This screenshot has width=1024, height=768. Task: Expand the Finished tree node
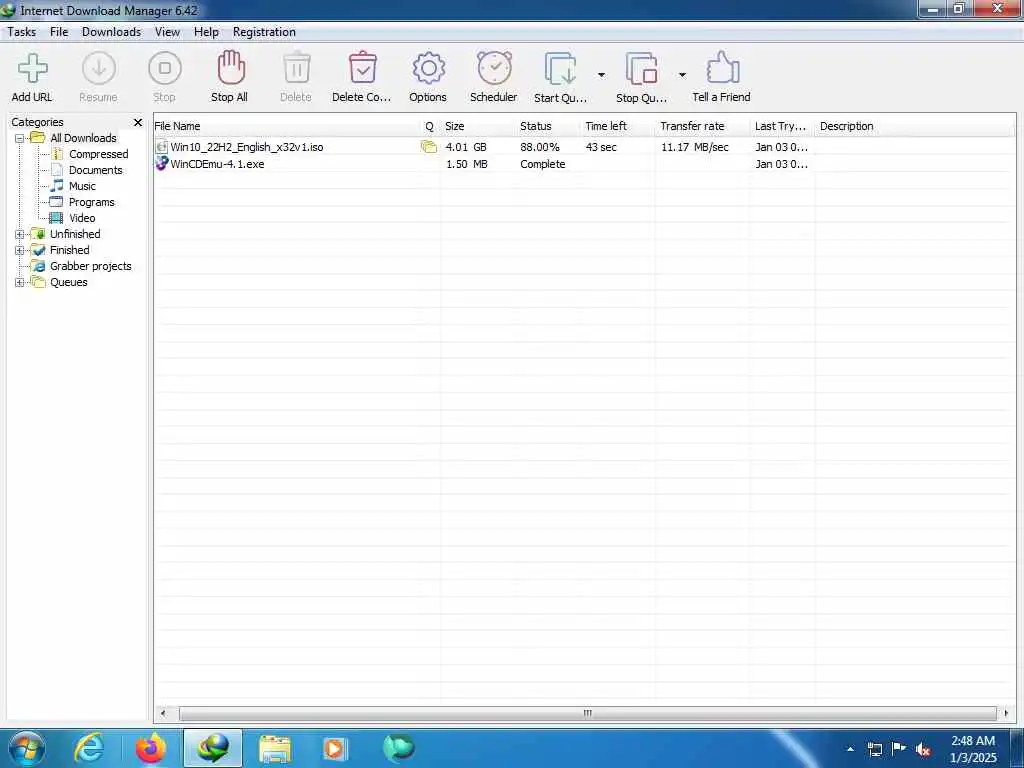20,251
